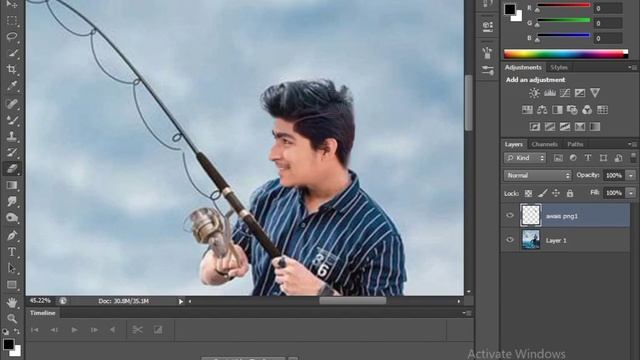Select the Horizontal Type tool

pos(12,252)
